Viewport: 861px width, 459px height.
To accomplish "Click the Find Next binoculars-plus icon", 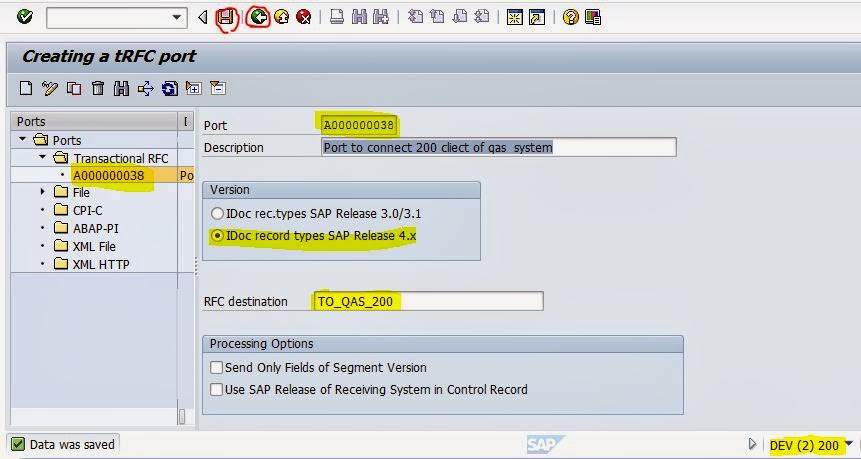I will (381, 18).
